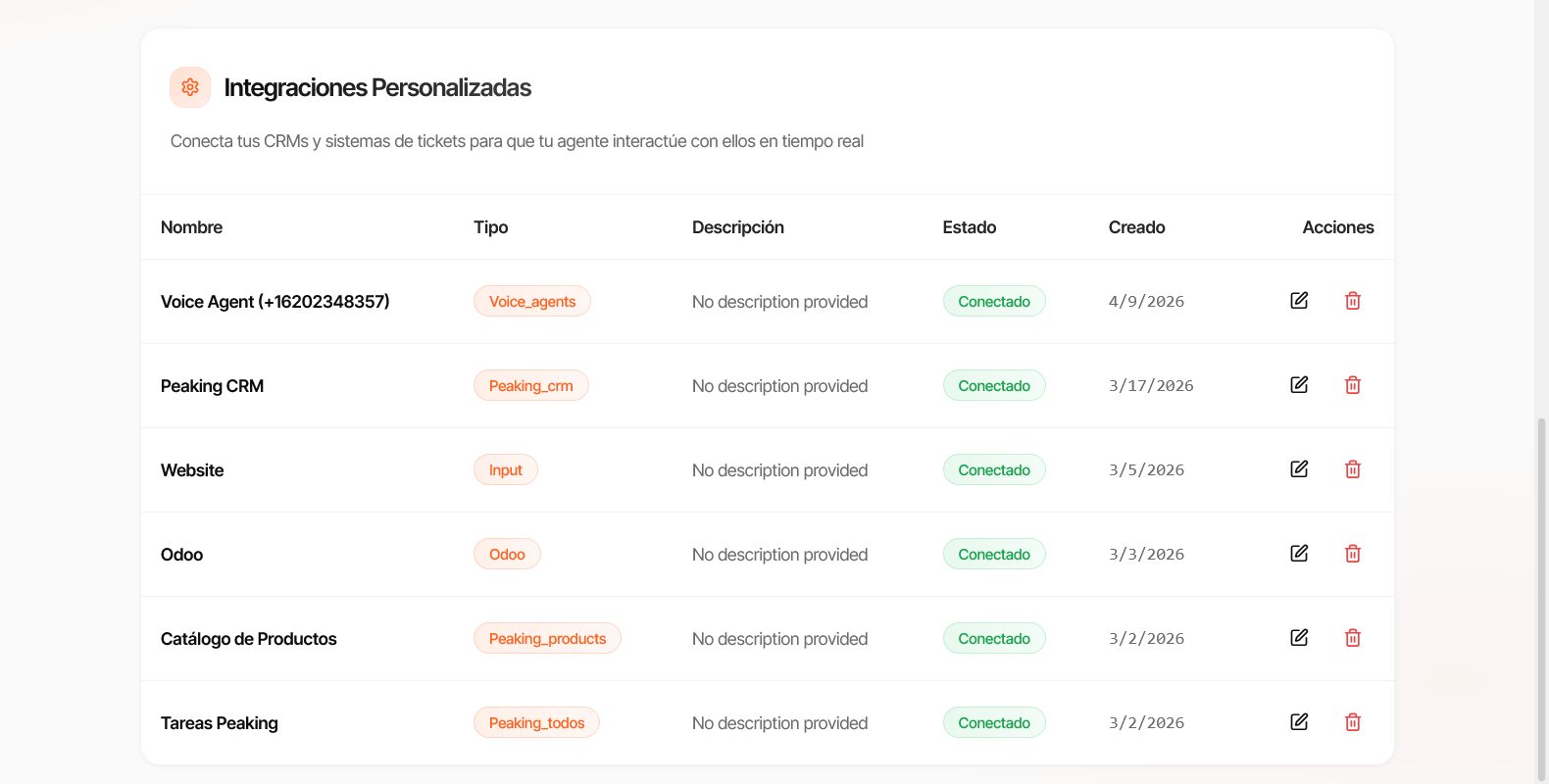
Task: Click the Peaking_crm type tag
Action: tap(531, 385)
